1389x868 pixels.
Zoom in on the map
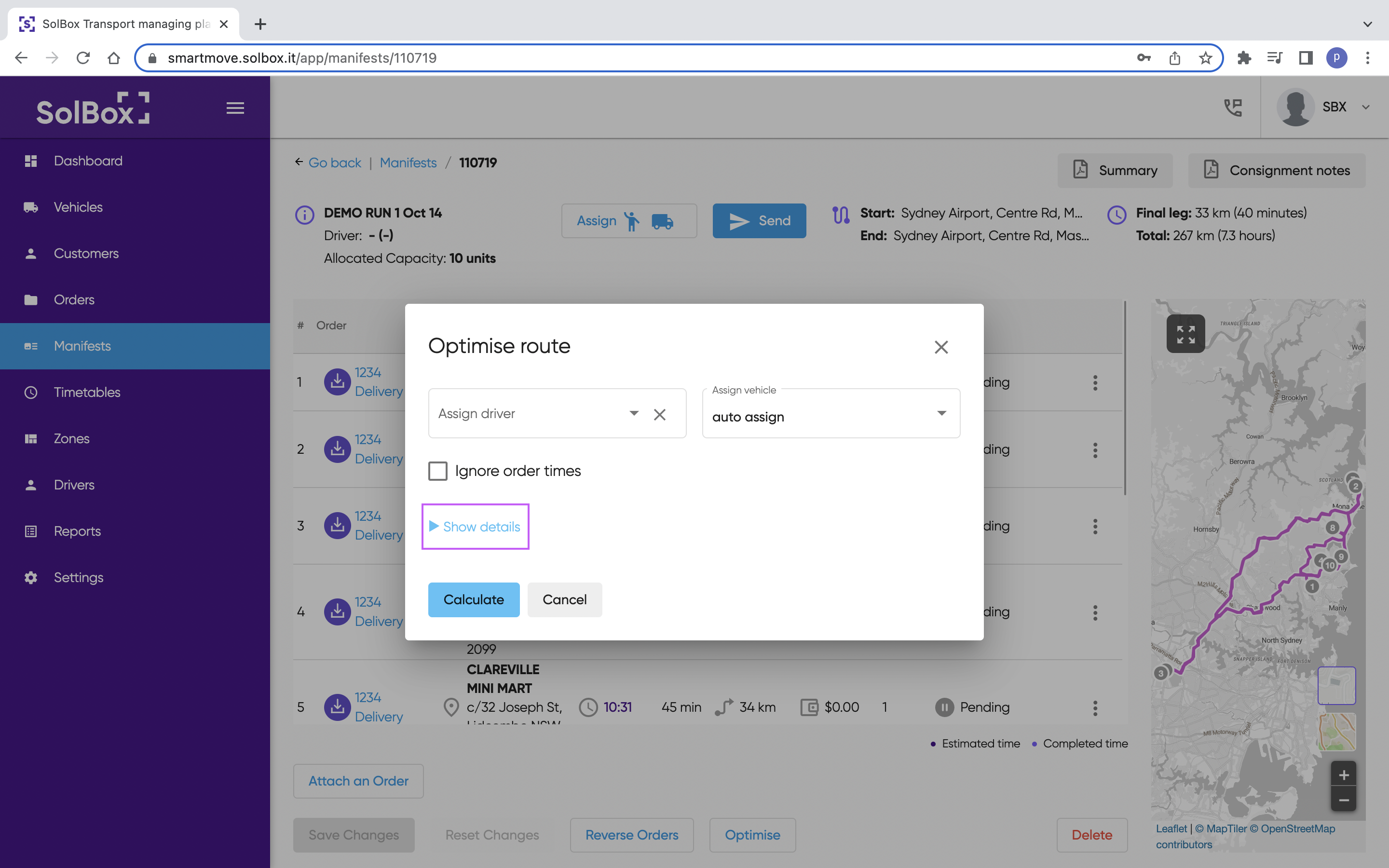pyautogui.click(x=1344, y=775)
